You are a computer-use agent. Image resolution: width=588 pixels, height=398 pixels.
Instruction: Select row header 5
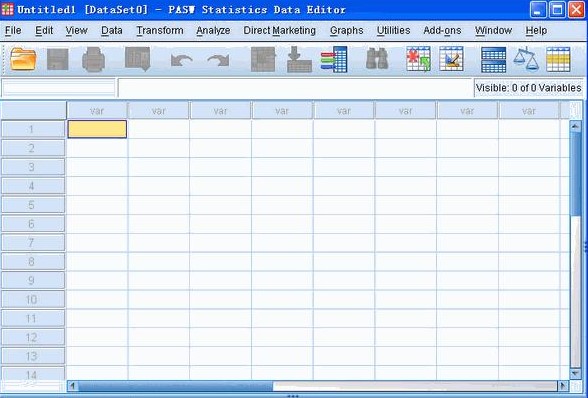[x=33, y=205]
